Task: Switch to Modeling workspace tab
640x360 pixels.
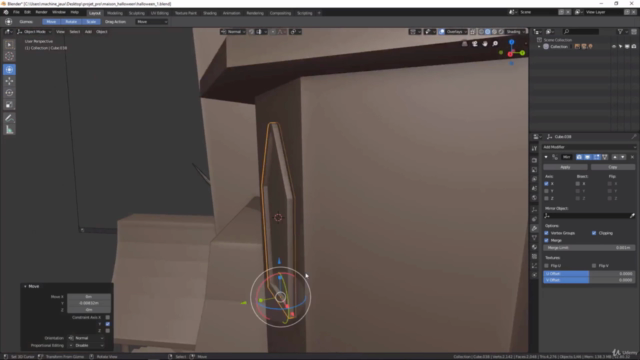Action: (x=115, y=13)
